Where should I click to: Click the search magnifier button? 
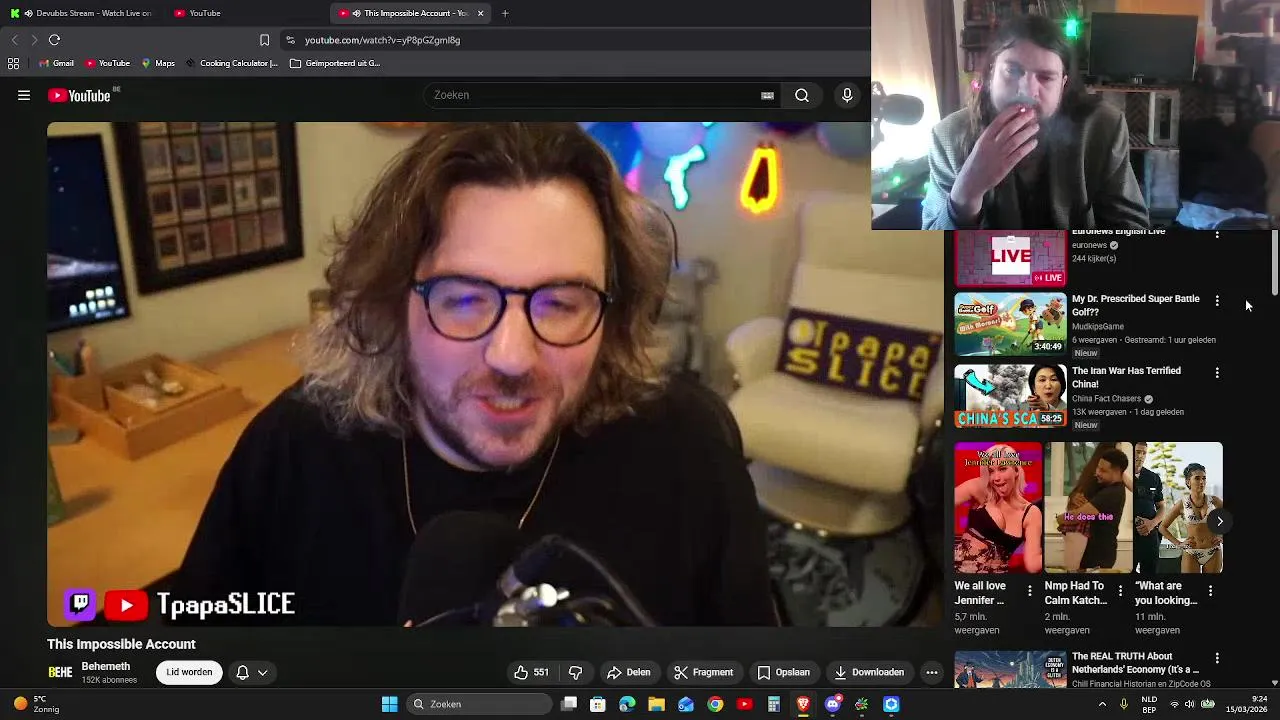tap(802, 95)
